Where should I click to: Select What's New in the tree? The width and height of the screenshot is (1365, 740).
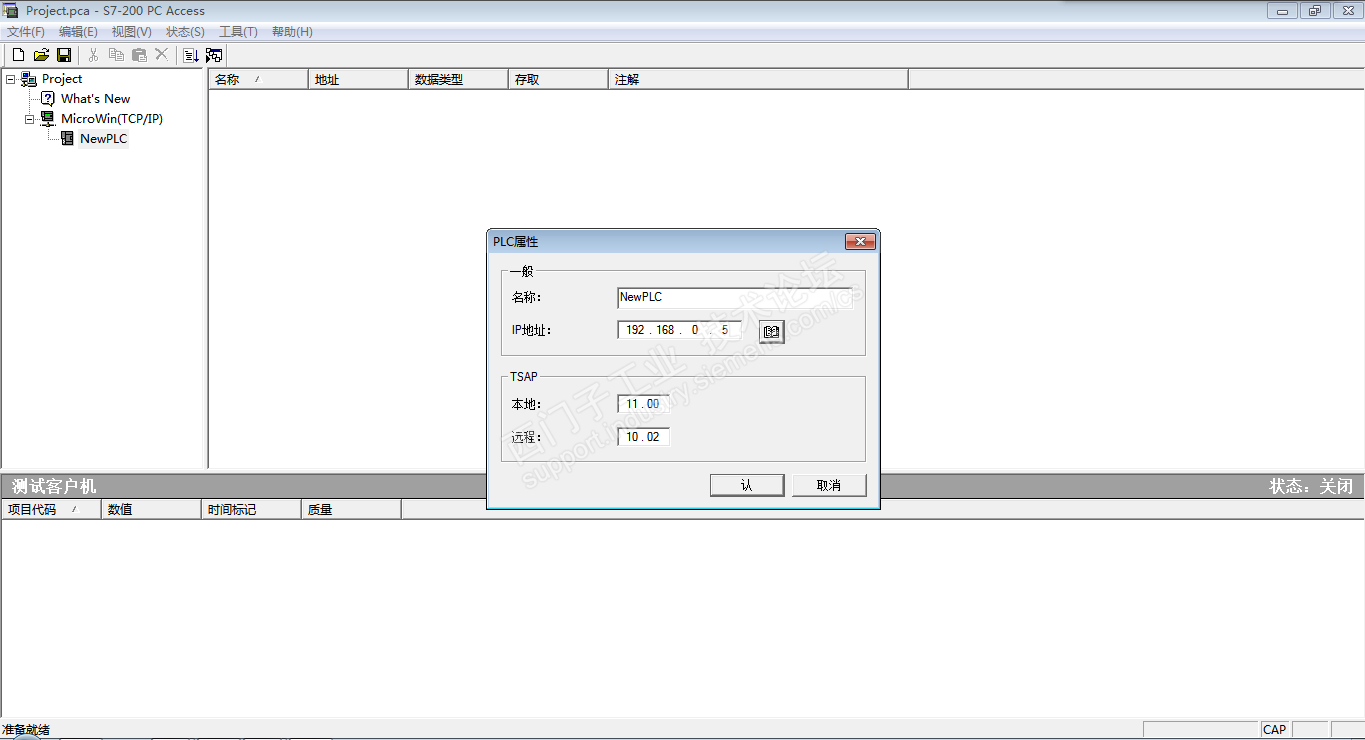point(95,99)
